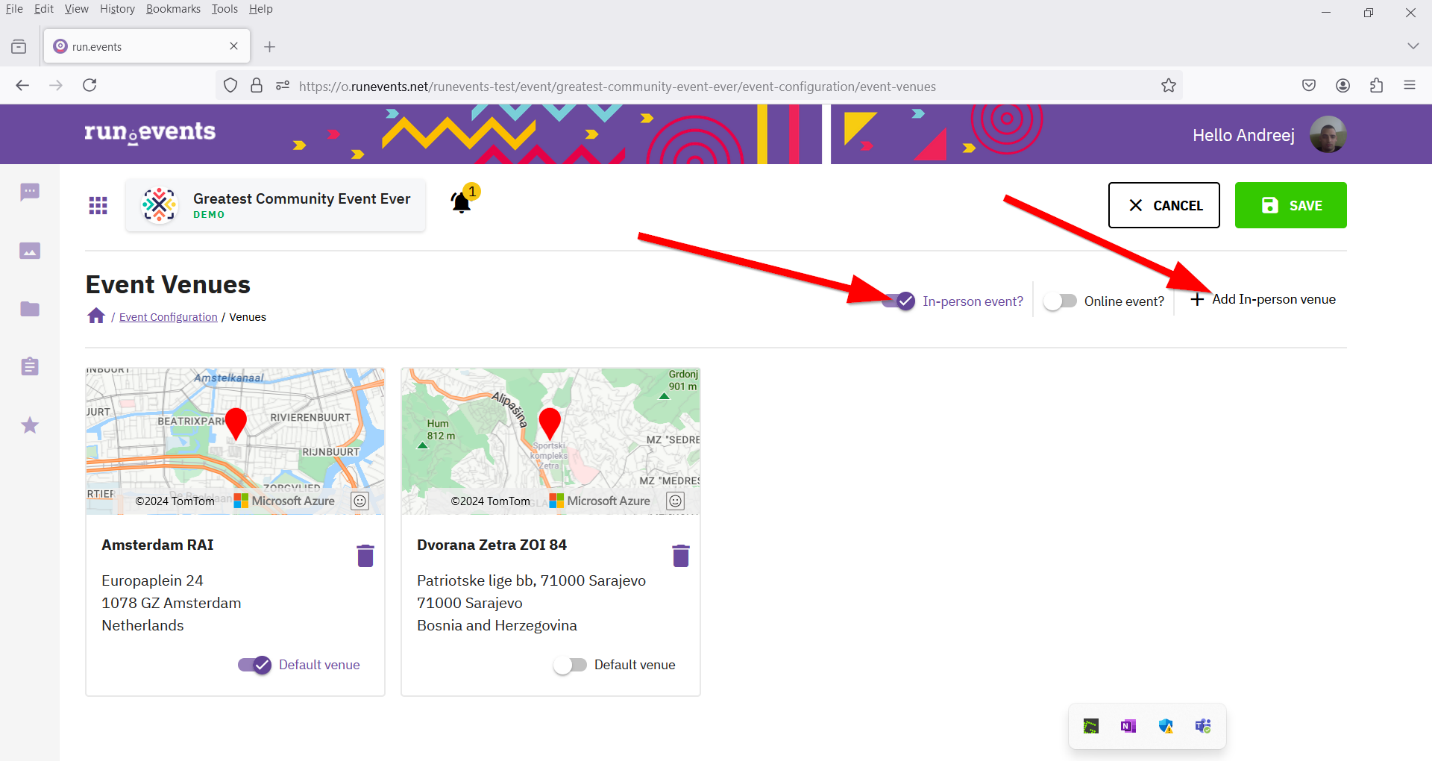The width and height of the screenshot is (1432, 761).
Task: Open the Tools menu
Action: click(225, 9)
